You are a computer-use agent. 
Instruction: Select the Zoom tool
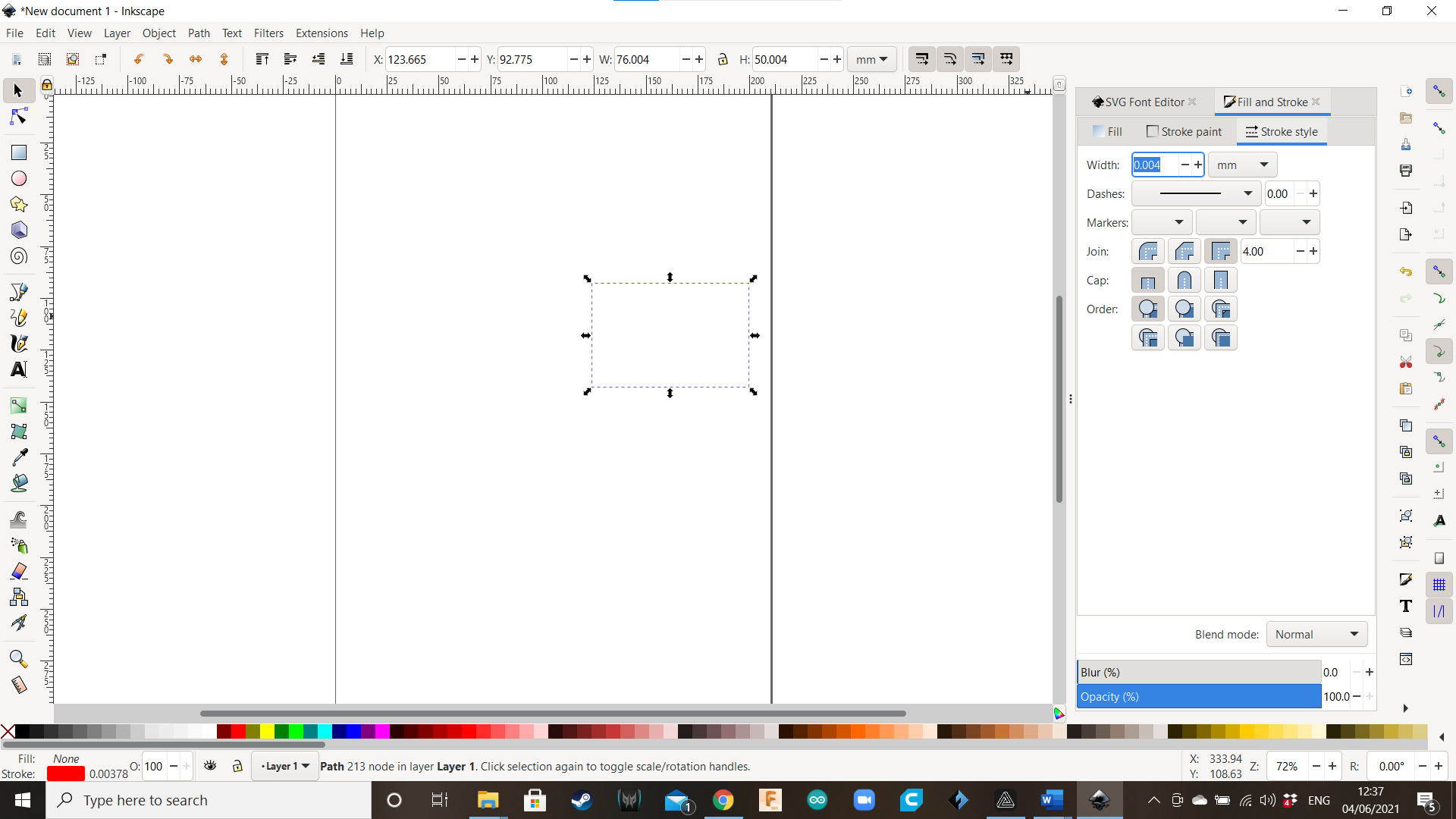point(17,658)
